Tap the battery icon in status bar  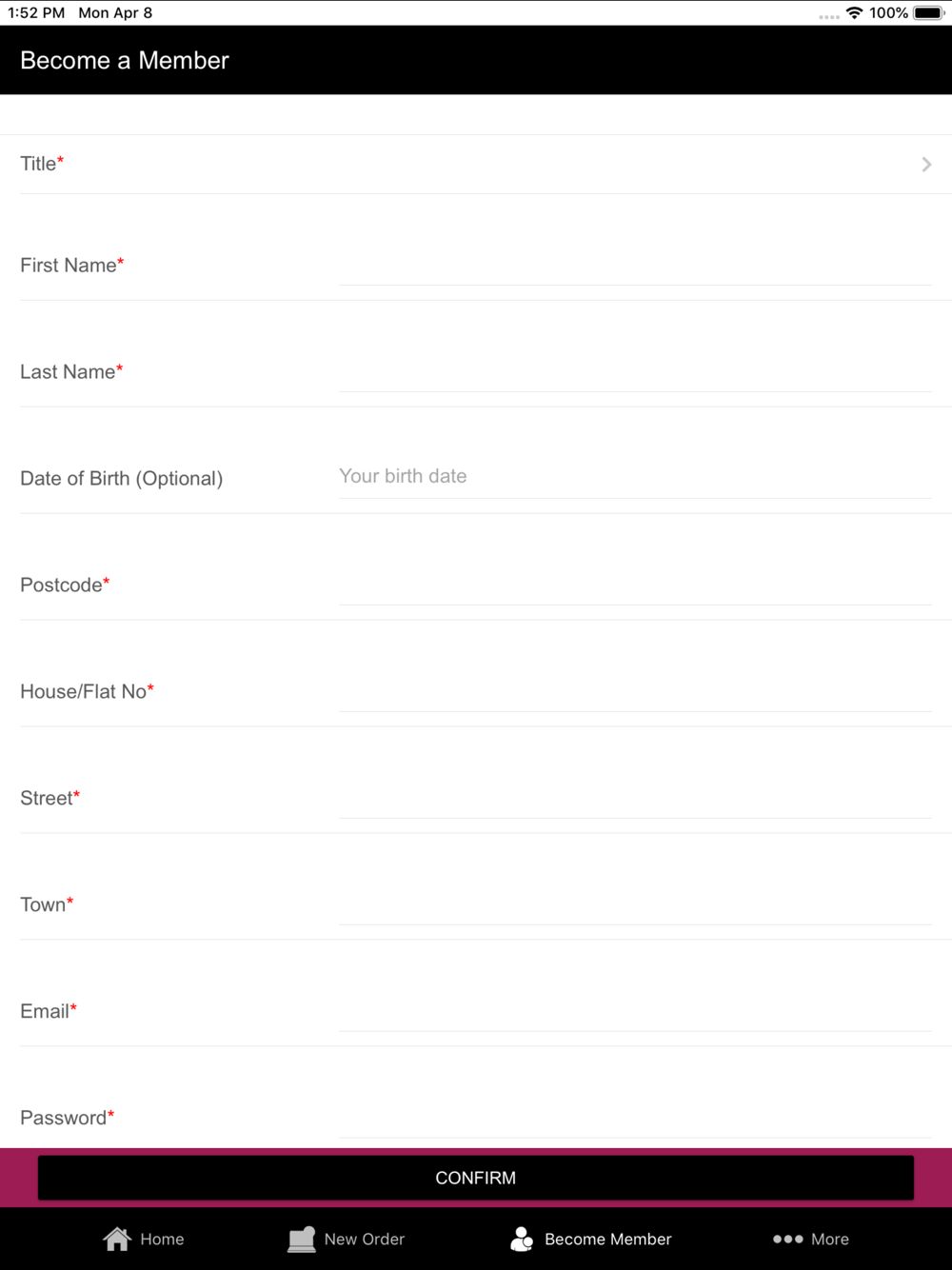tap(929, 12)
